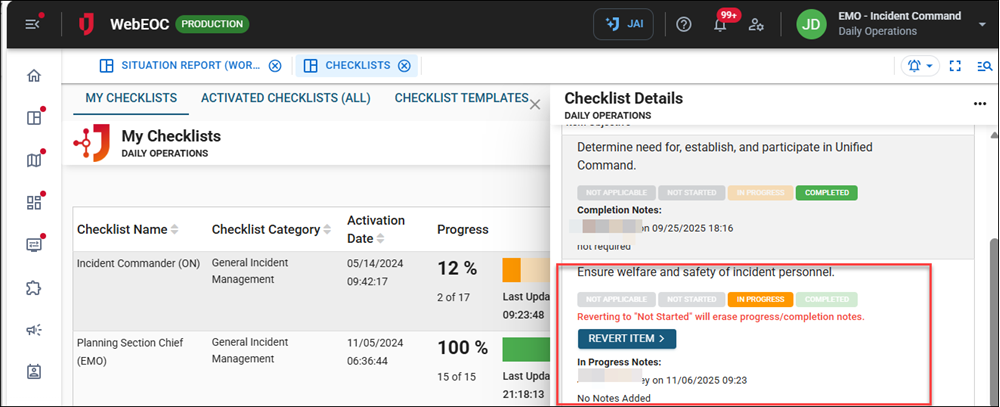Screen dimensions: 1000x407
Task: Click the fullscreen expand icon
Action: click(955, 66)
